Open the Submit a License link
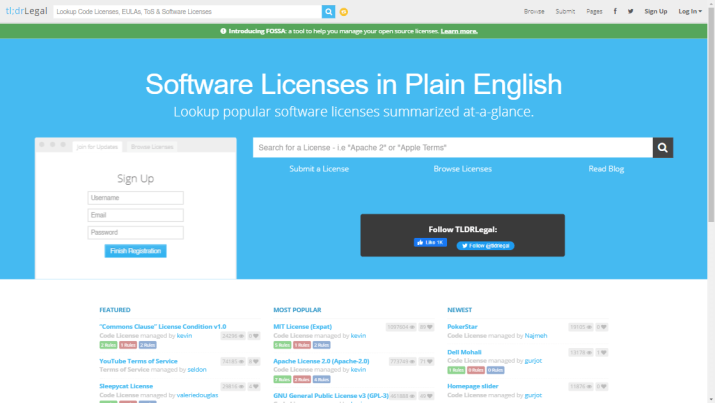 click(x=319, y=169)
